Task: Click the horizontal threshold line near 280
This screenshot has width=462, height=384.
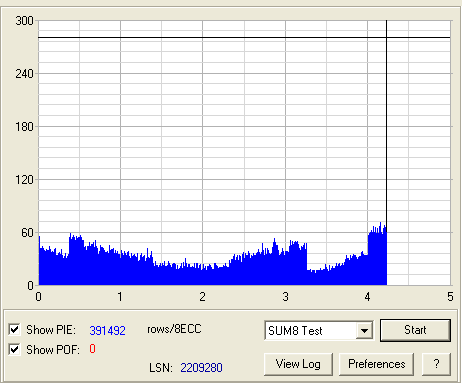Action: point(244,38)
